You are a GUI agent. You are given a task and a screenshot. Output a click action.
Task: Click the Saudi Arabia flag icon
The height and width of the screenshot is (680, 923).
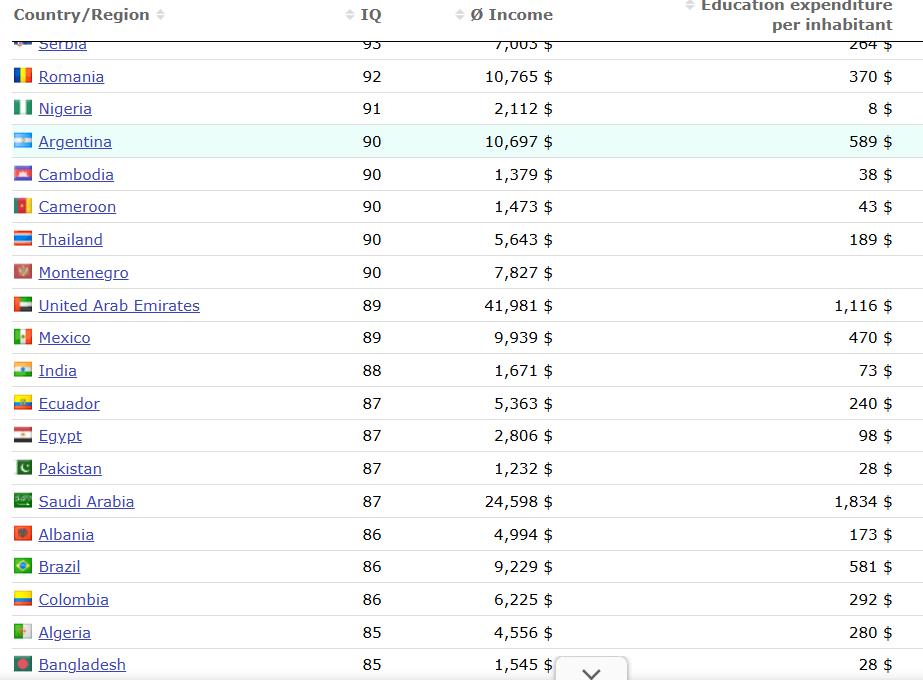tap(23, 501)
